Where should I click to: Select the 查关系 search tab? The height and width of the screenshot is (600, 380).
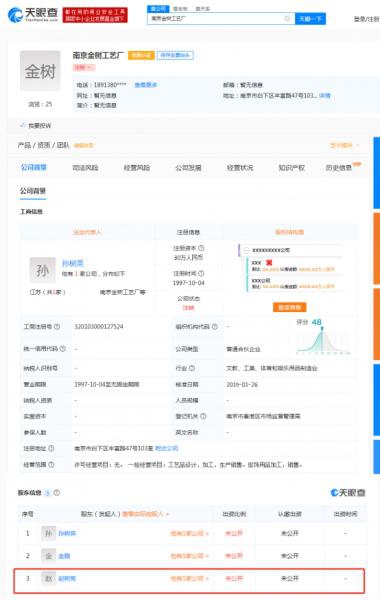[202, 8]
